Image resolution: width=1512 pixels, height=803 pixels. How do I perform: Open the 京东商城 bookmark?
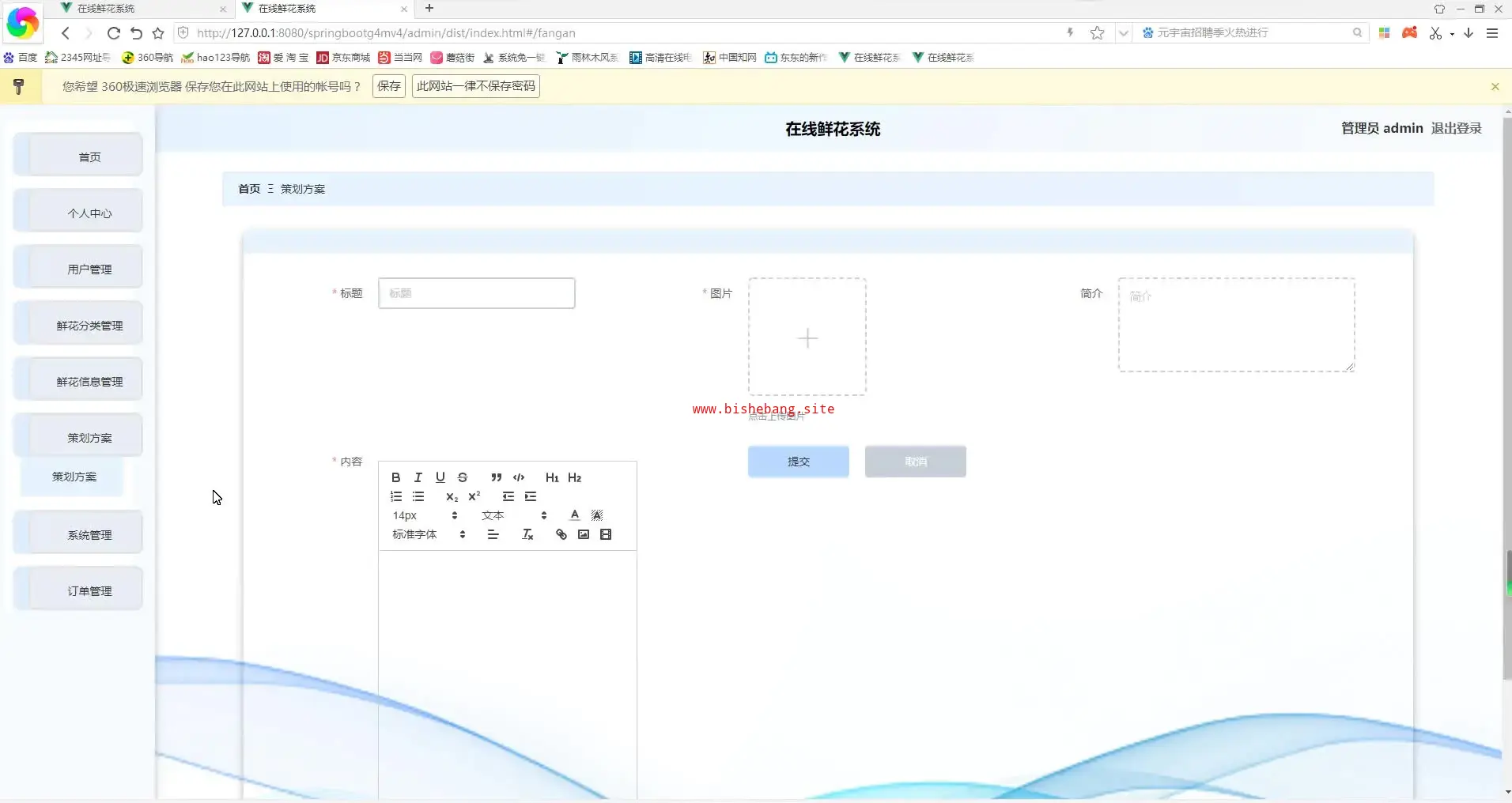pos(343,58)
